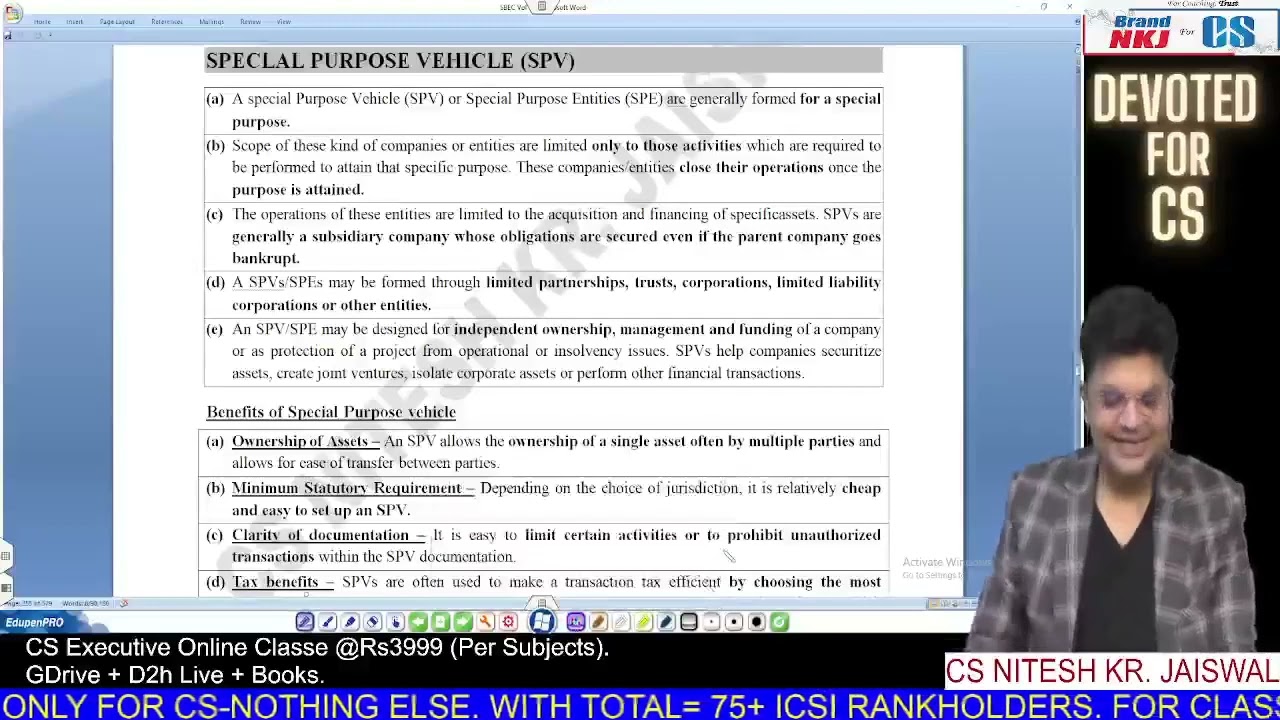Image resolution: width=1280 pixels, height=720 pixels.
Task: Click the purple screen board icon
Action: point(576,622)
